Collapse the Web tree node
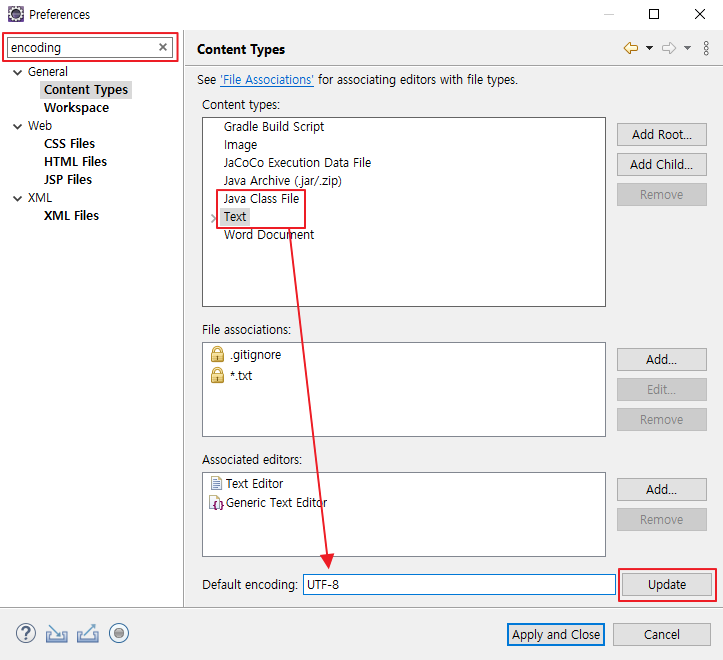 18,126
